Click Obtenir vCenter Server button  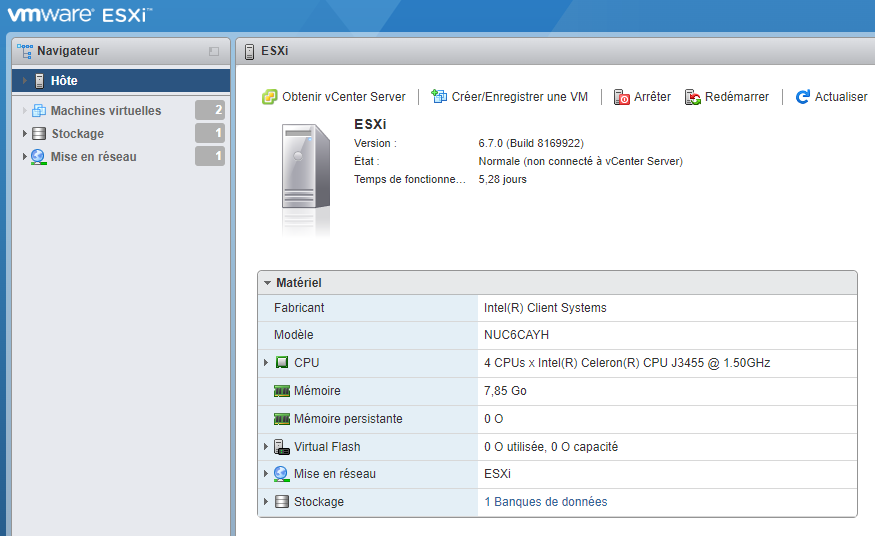pos(334,97)
